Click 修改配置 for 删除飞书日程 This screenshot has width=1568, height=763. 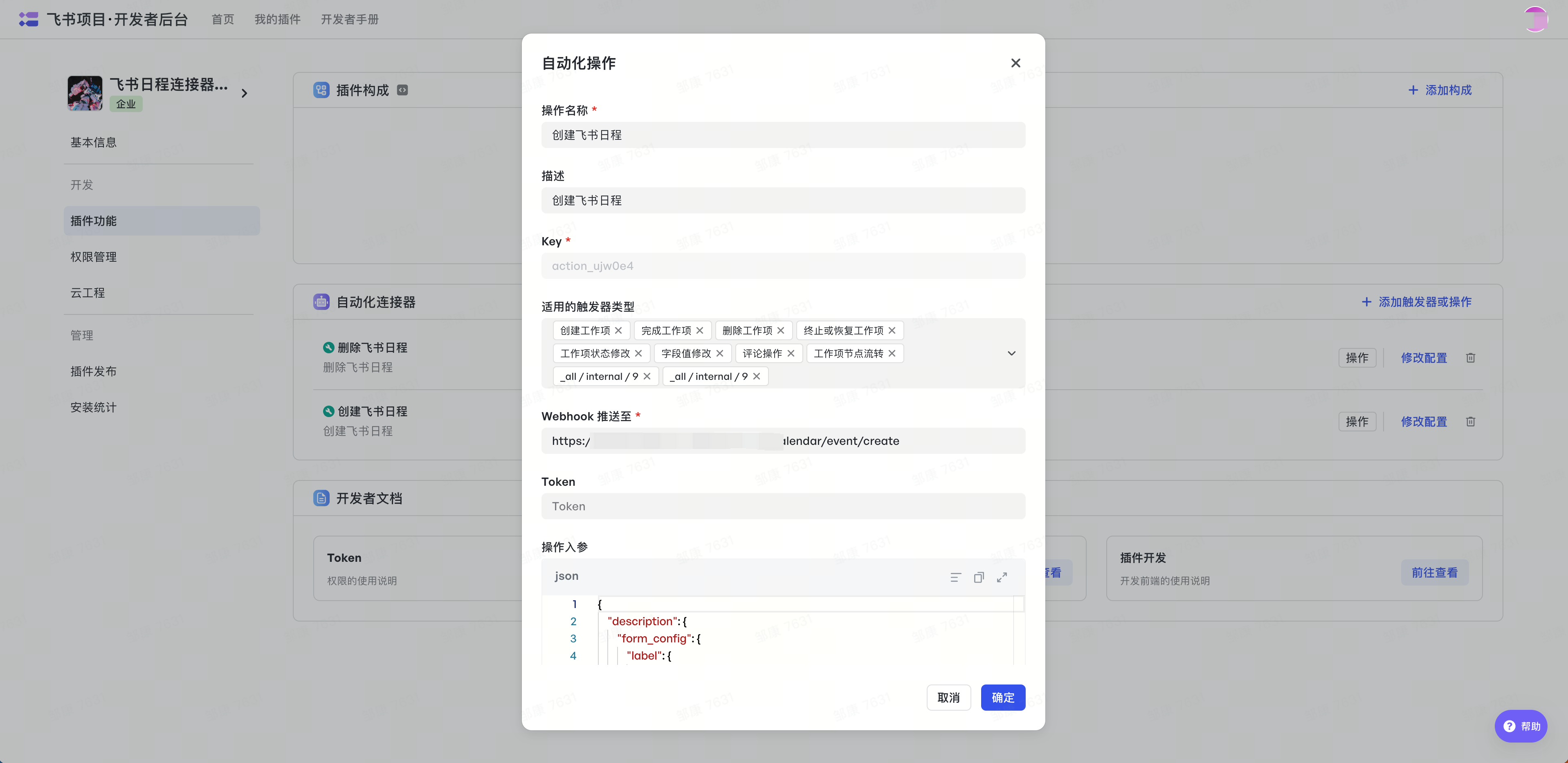click(1424, 358)
